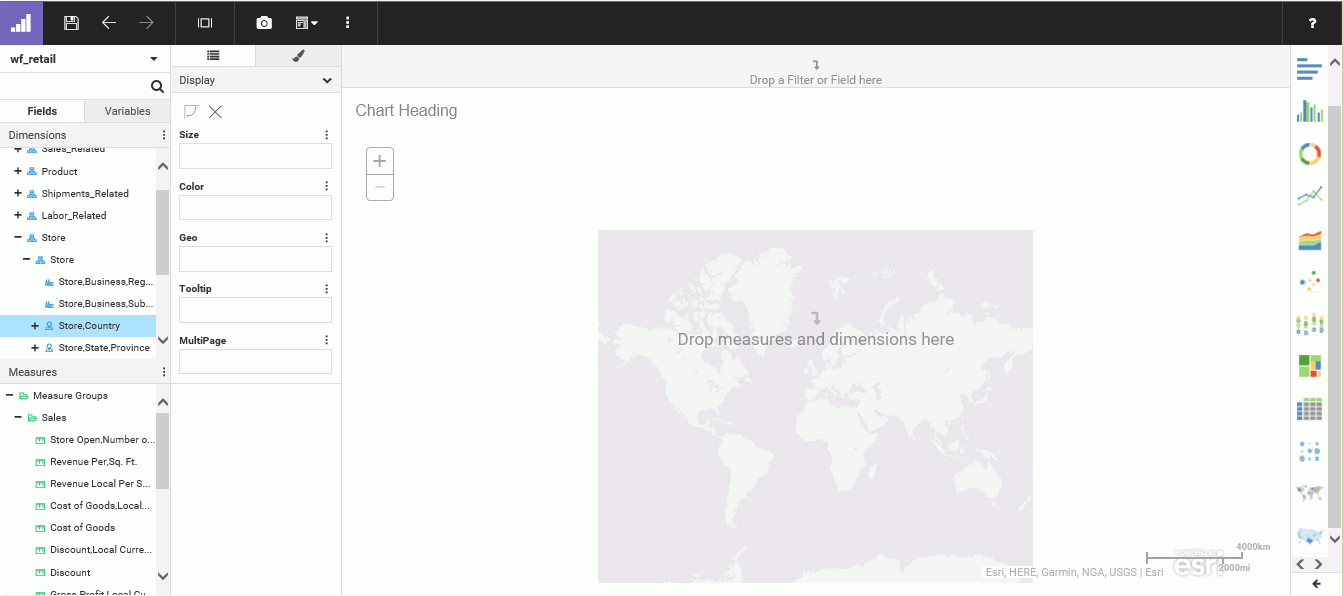Take a snapshot with the camera icon
This screenshot has width=1343, height=596.
click(264, 22)
